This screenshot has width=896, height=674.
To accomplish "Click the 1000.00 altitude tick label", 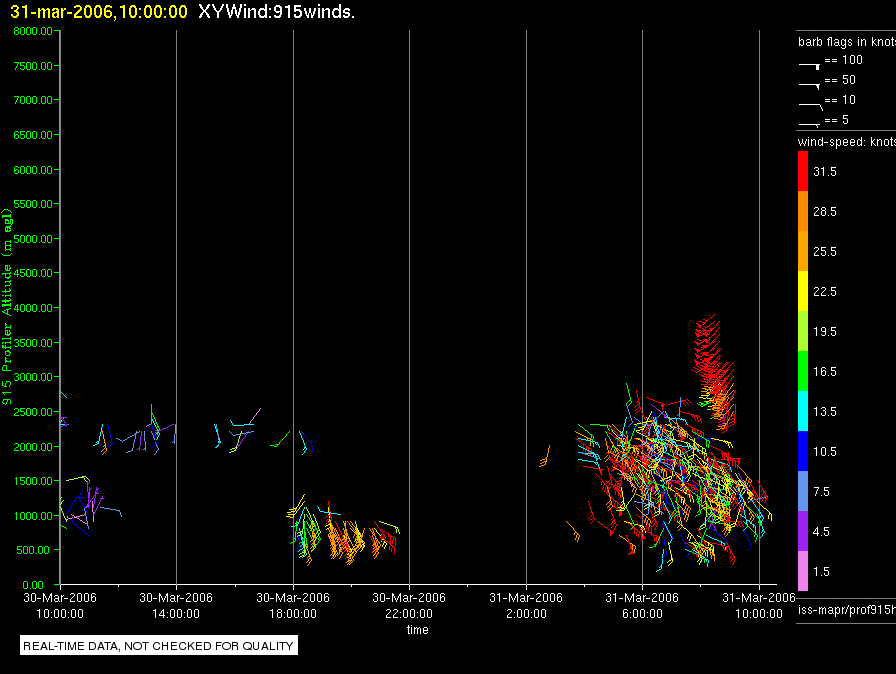I will [33, 516].
